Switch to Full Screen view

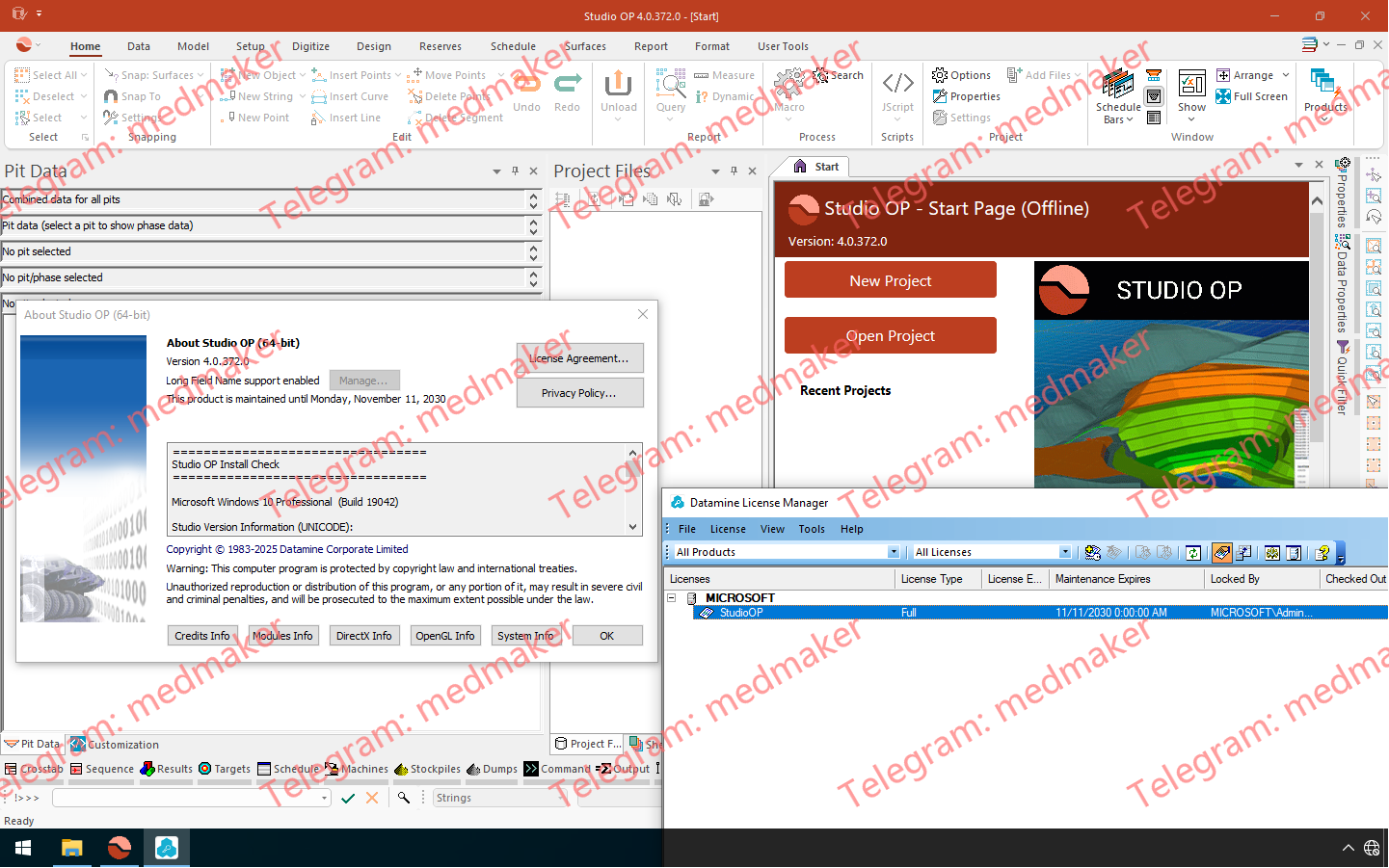(1252, 96)
